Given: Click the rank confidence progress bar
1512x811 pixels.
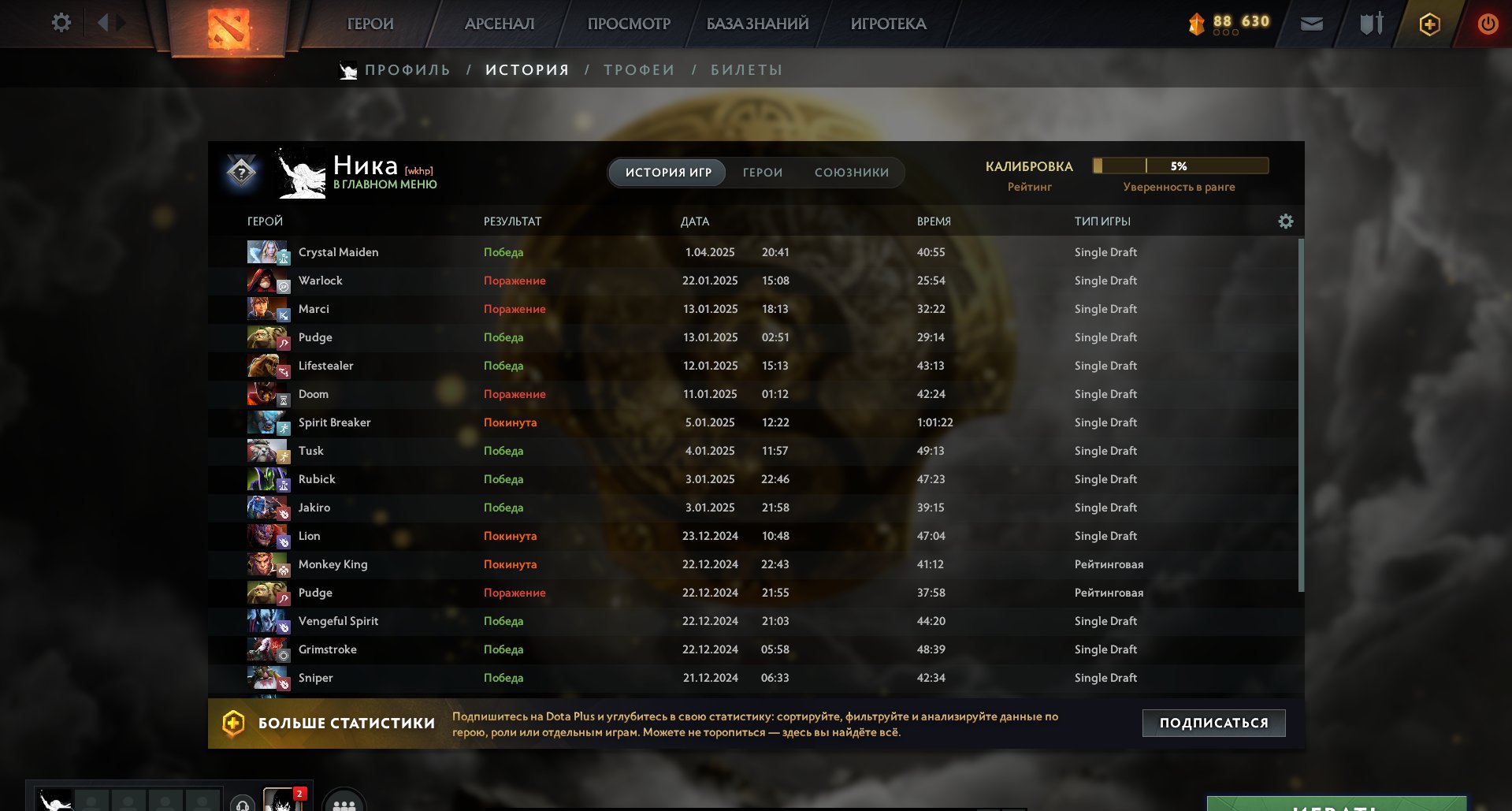Looking at the screenshot, I should (x=1180, y=166).
